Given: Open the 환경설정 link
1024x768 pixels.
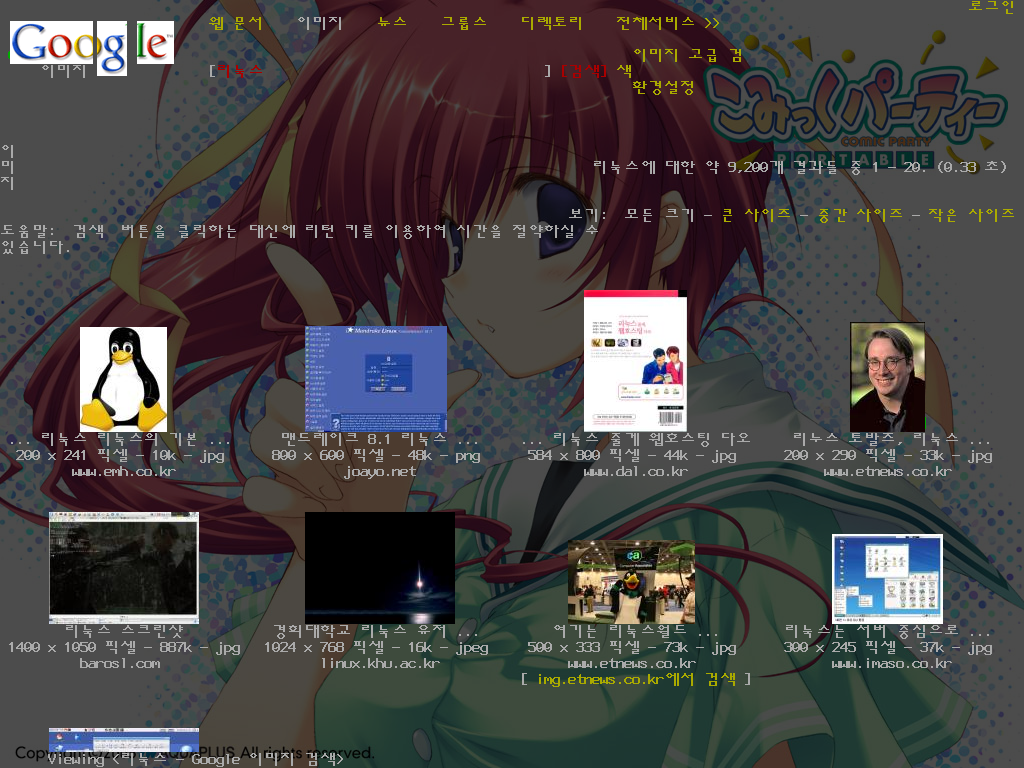Looking at the screenshot, I should pyautogui.click(x=664, y=88).
